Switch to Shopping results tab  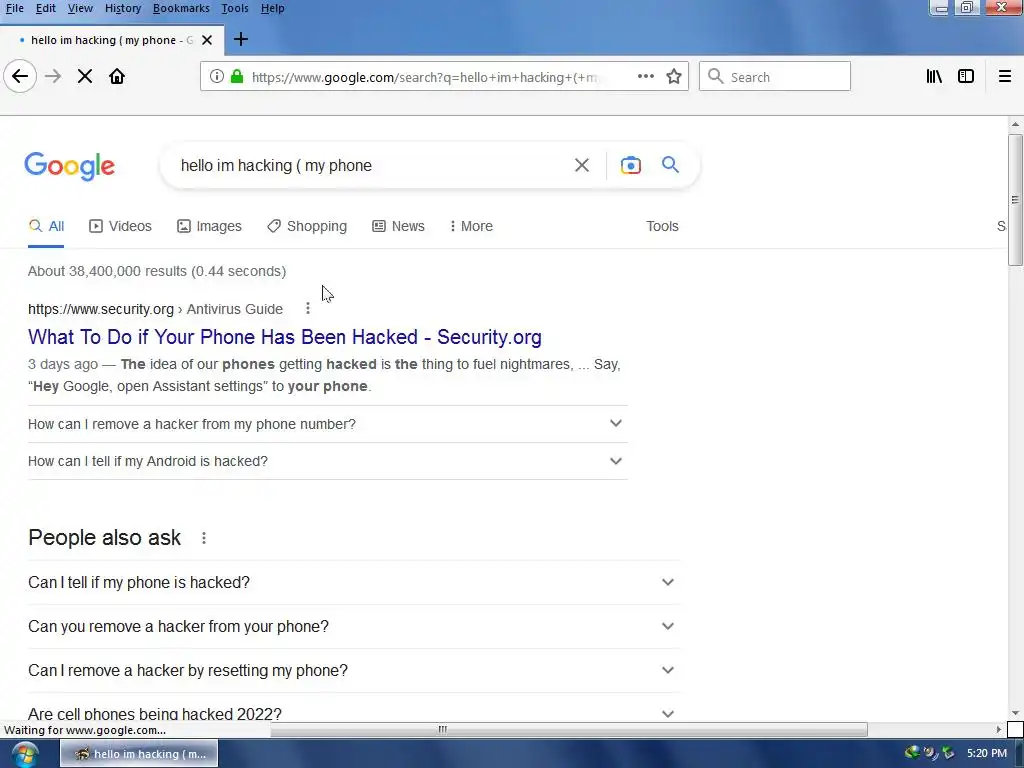pos(307,226)
